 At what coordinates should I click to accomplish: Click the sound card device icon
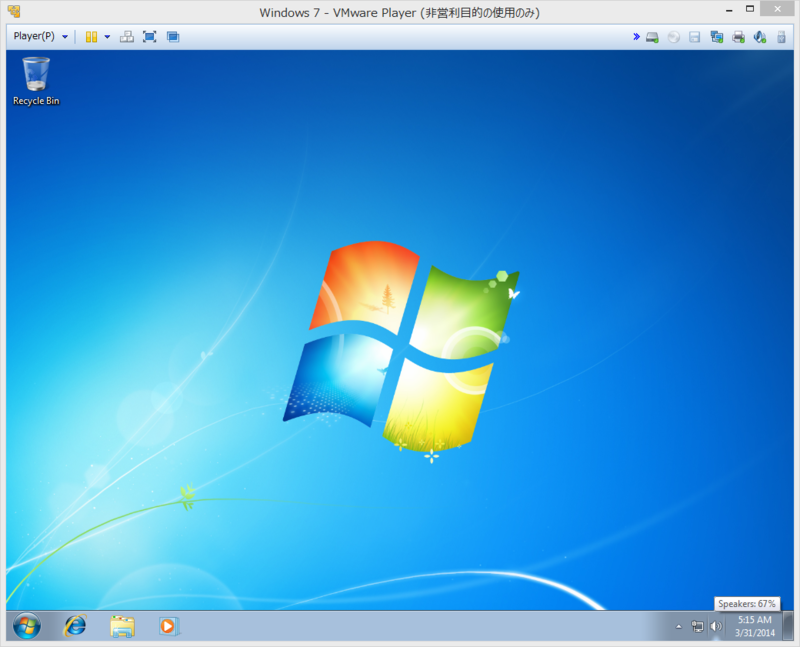760,37
